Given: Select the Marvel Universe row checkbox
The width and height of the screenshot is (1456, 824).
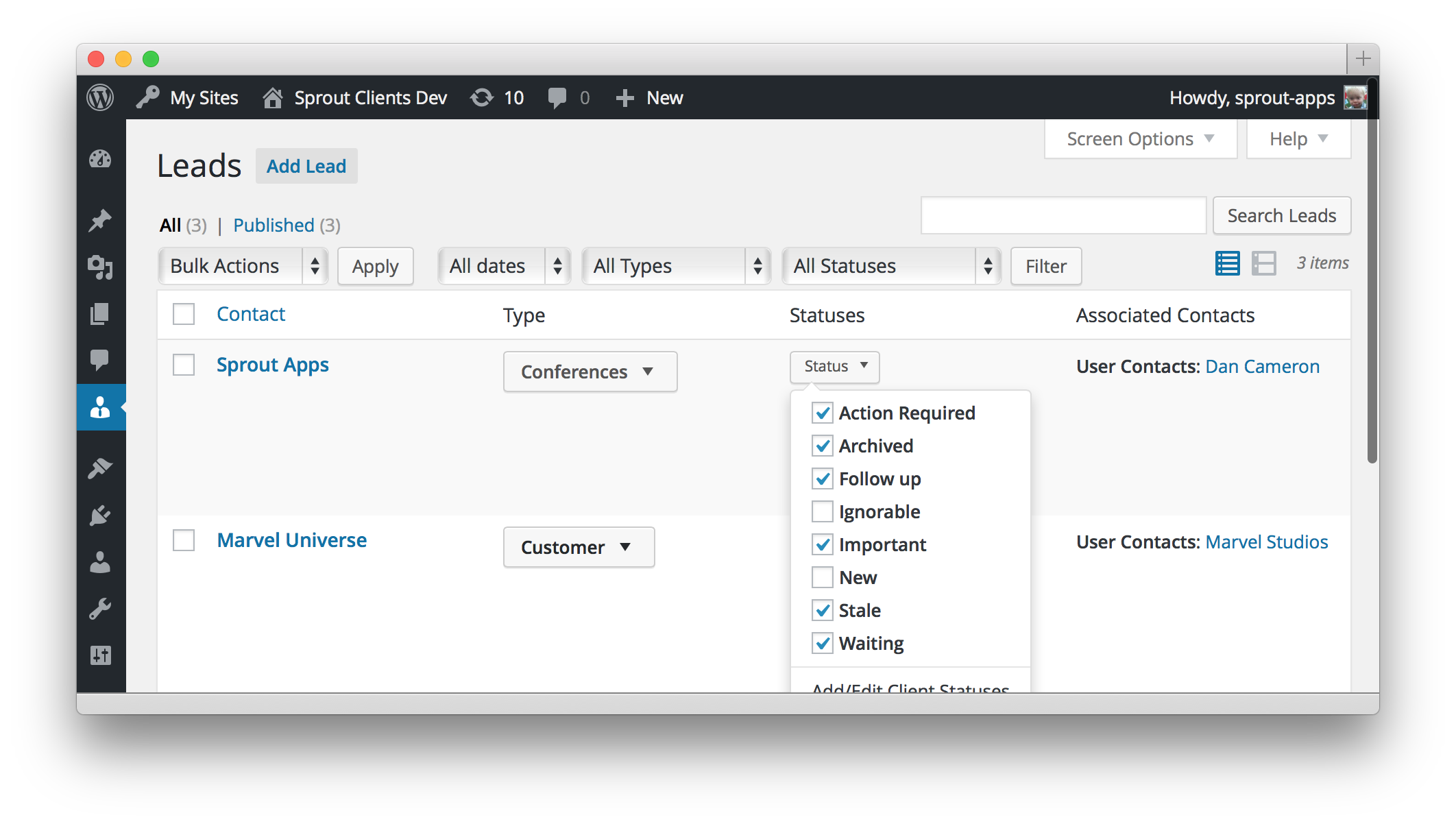Looking at the screenshot, I should coord(184,540).
